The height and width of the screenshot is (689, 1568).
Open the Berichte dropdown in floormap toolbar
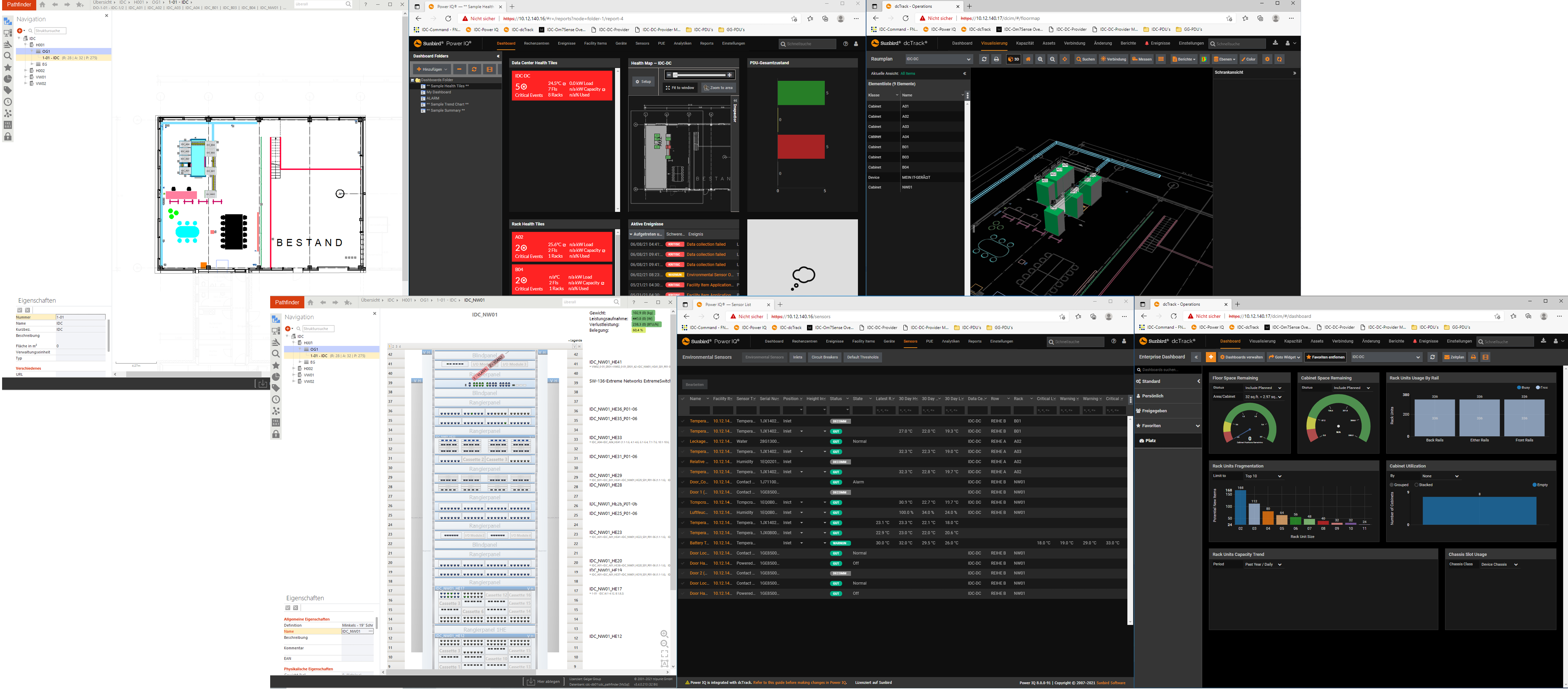1184,59
